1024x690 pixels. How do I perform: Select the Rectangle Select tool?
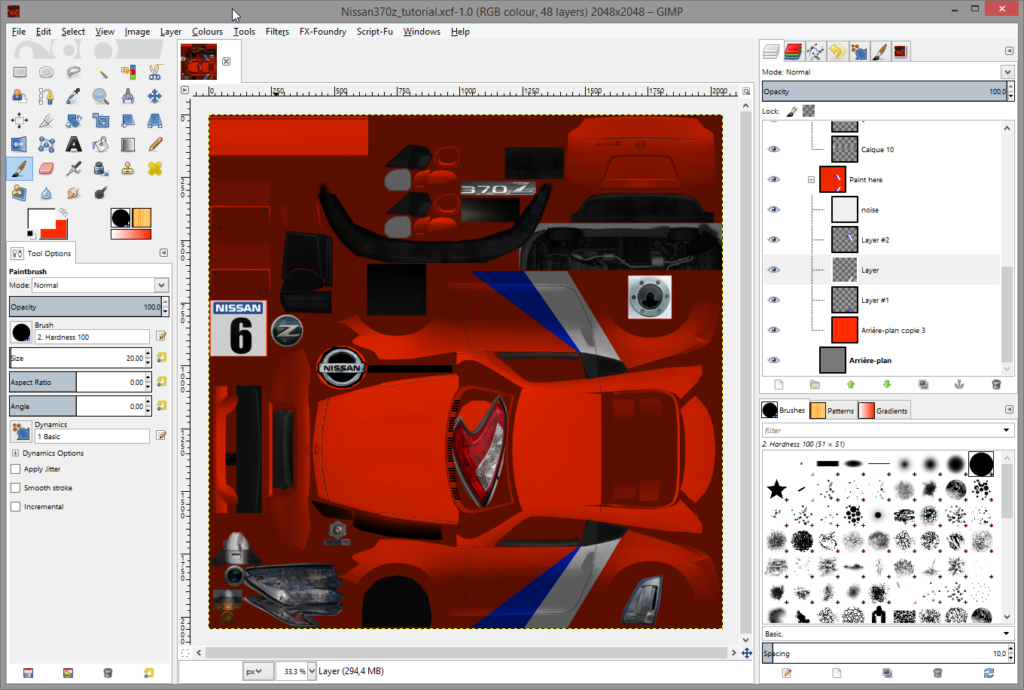(x=20, y=72)
